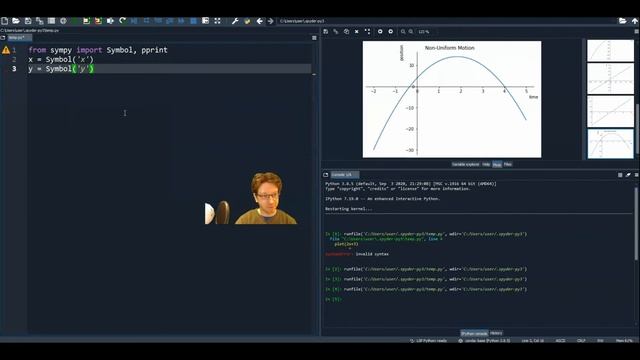Image resolution: width=640 pixels, height=360 pixels.
Task: Open the IPython console options menu
Action: pos(636,175)
